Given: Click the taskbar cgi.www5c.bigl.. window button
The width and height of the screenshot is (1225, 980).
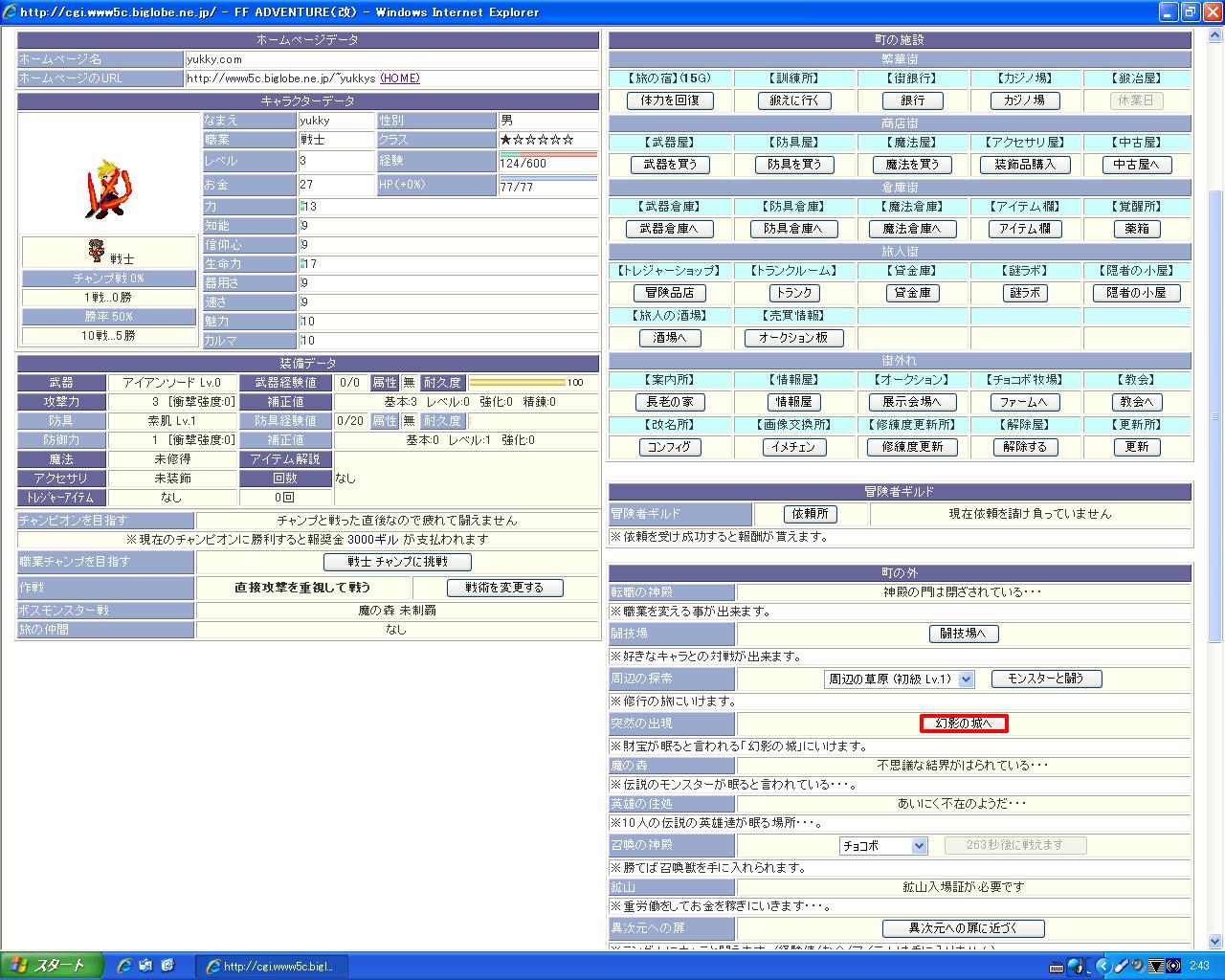Looking at the screenshot, I should click(x=272, y=967).
